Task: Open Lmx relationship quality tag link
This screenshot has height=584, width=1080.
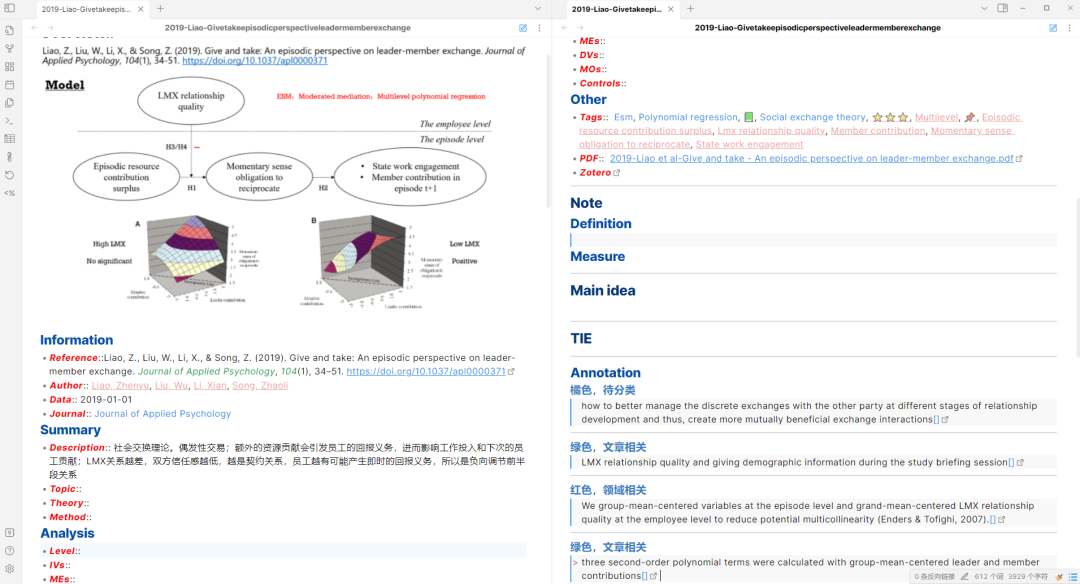Action: tap(771, 131)
